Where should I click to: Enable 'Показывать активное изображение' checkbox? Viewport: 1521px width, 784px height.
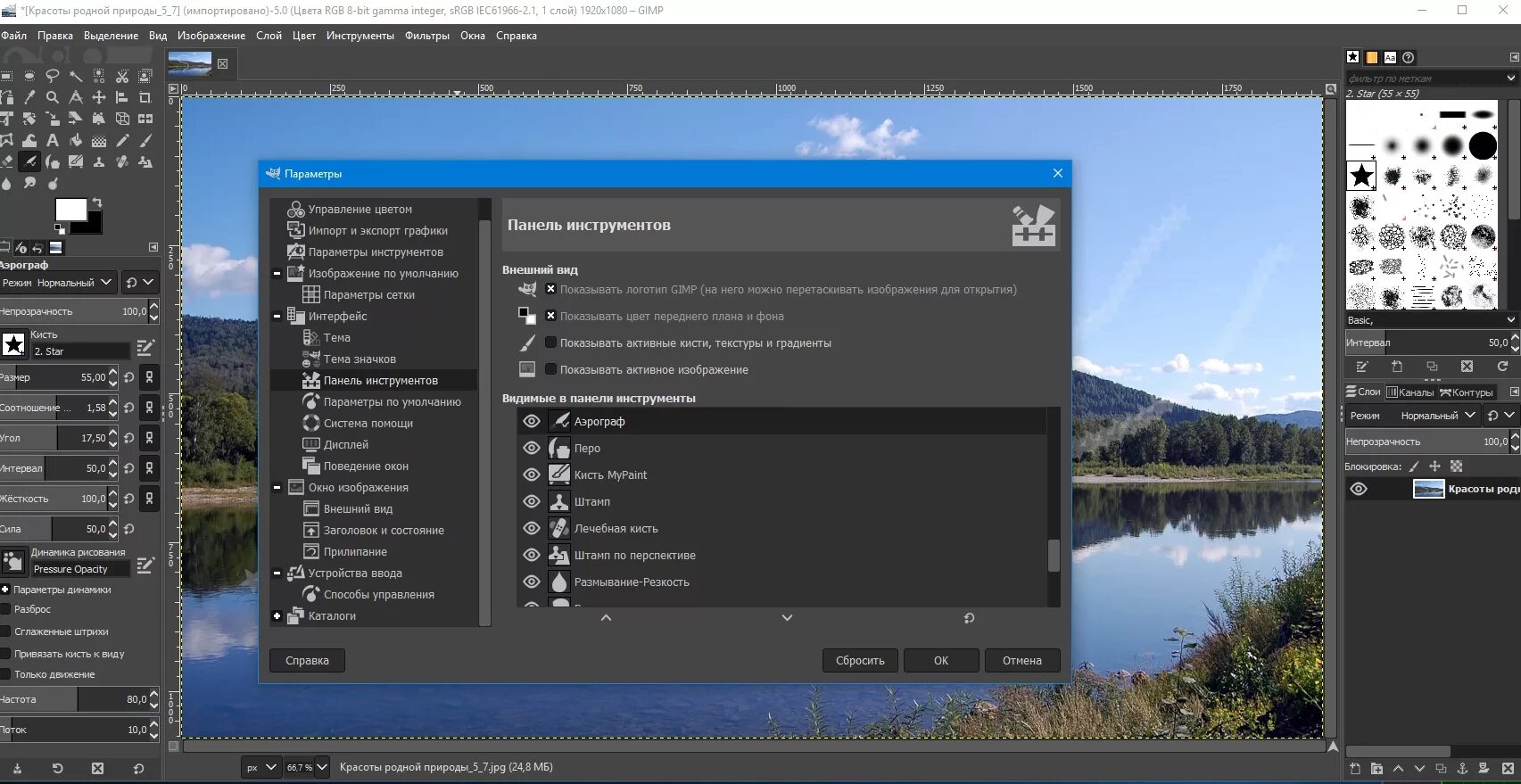(550, 369)
